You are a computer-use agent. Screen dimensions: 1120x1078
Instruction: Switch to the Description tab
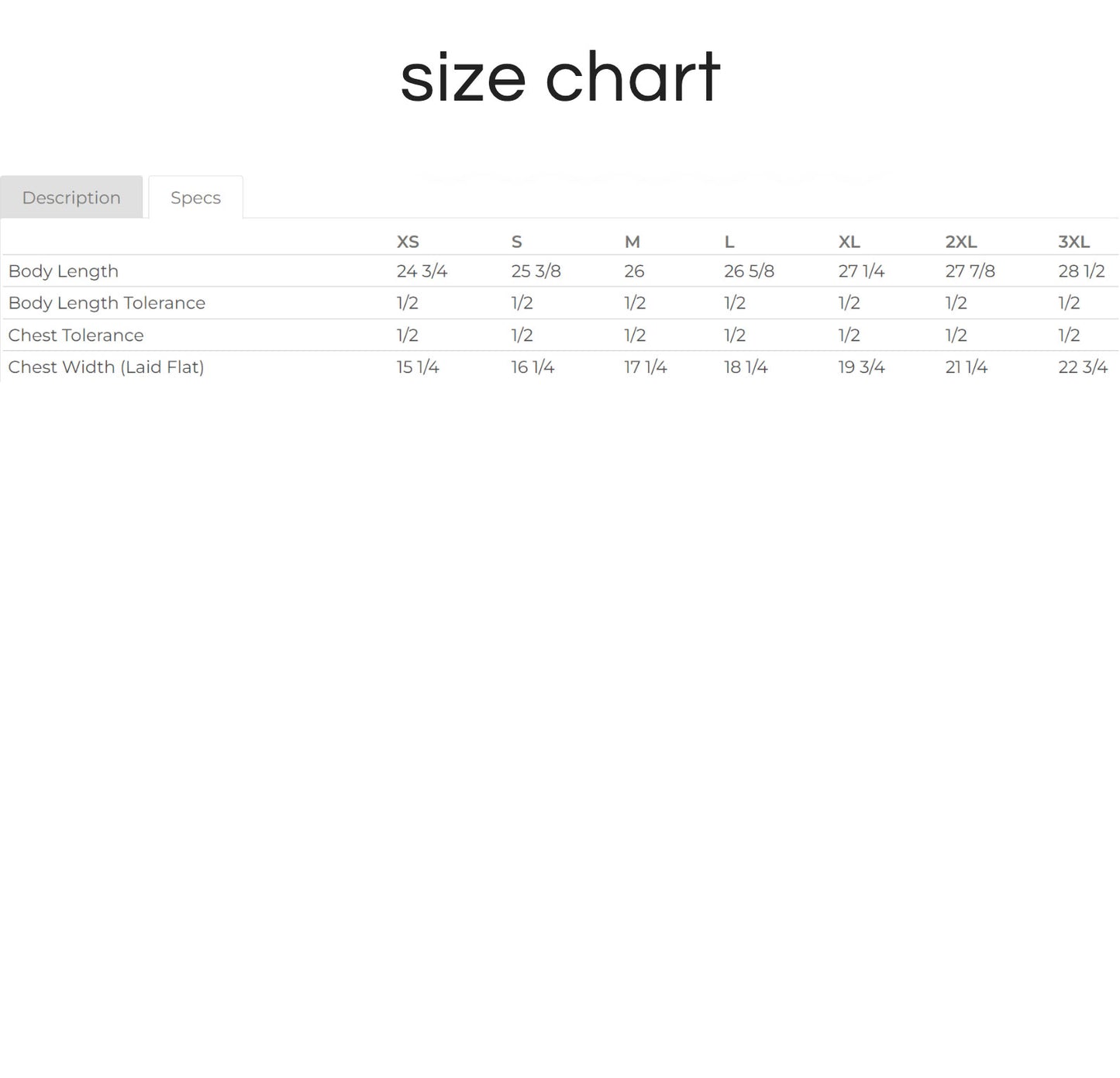[71, 198]
